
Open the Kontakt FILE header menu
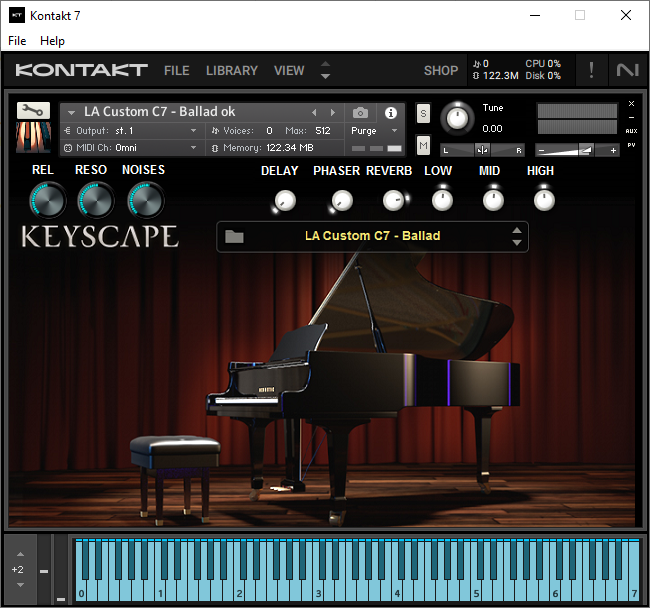coord(177,70)
